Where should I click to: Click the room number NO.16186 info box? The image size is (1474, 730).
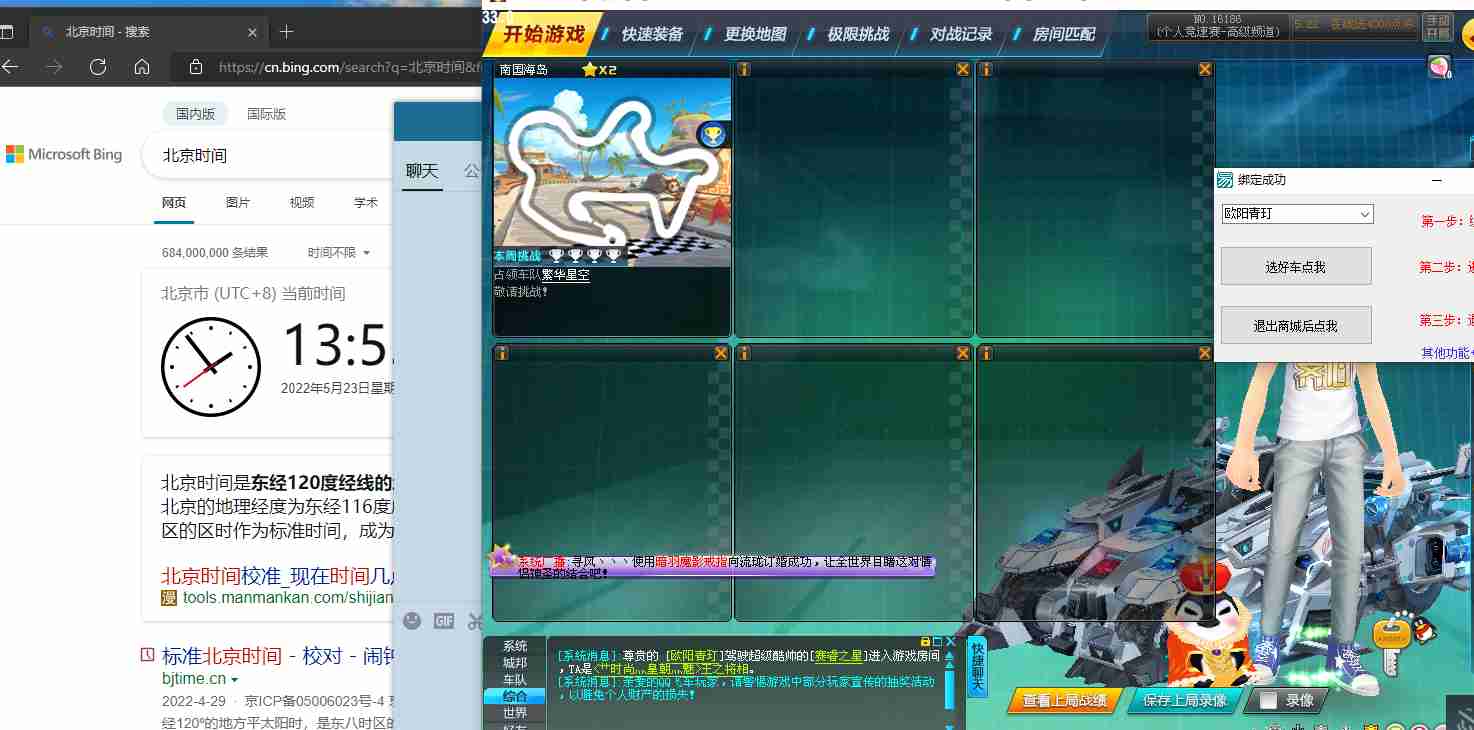coord(1217,26)
